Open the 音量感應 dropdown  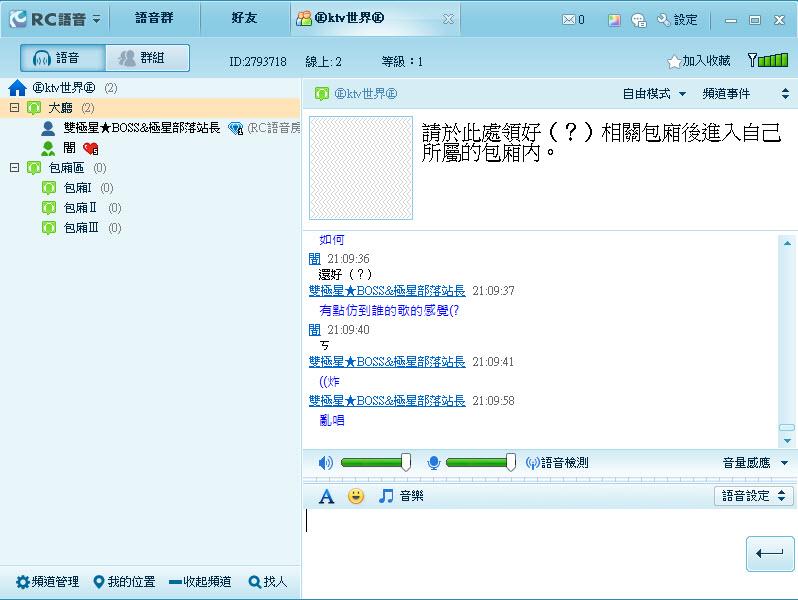(755, 463)
